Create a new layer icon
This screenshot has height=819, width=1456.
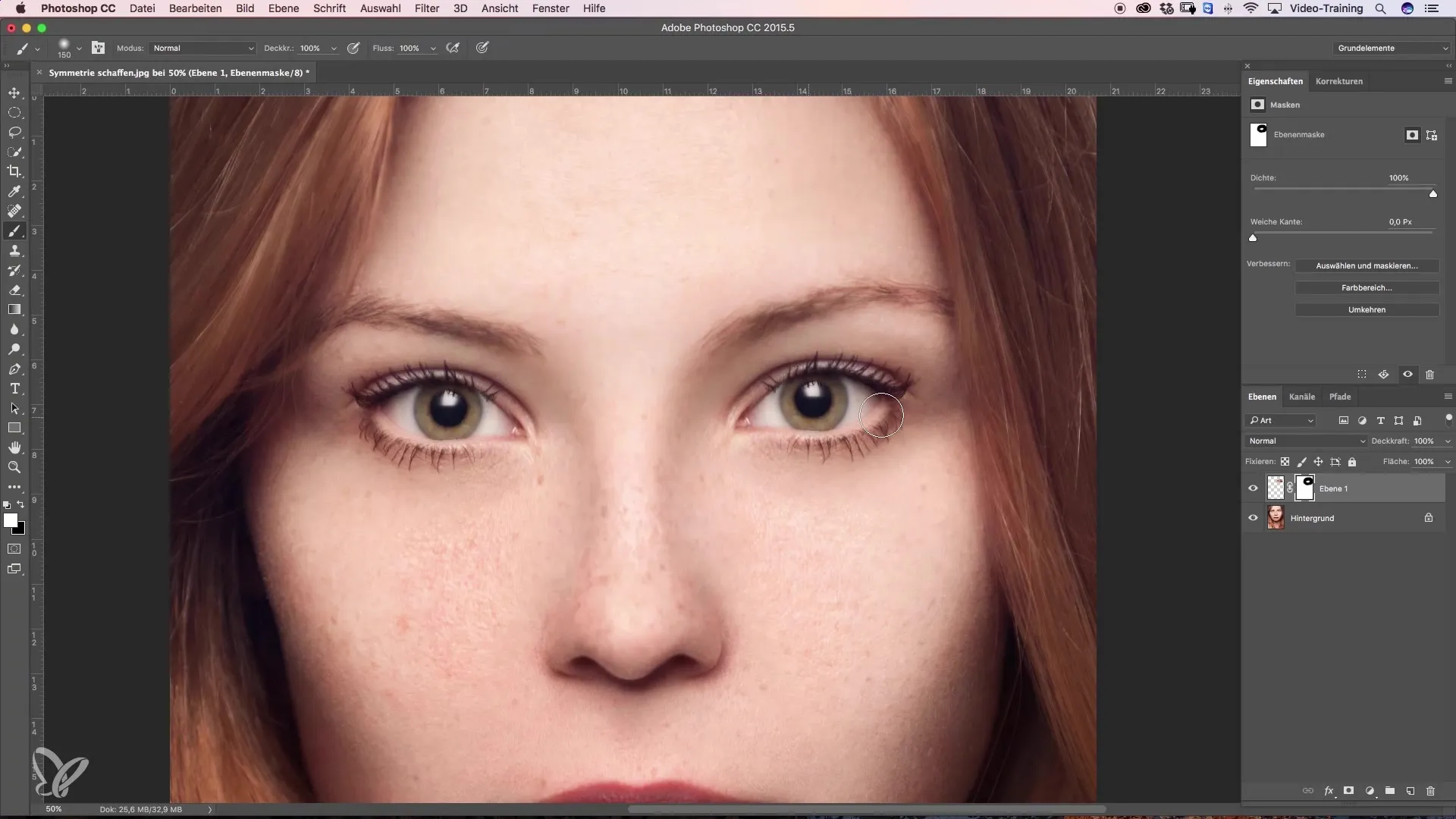coord(1410,791)
